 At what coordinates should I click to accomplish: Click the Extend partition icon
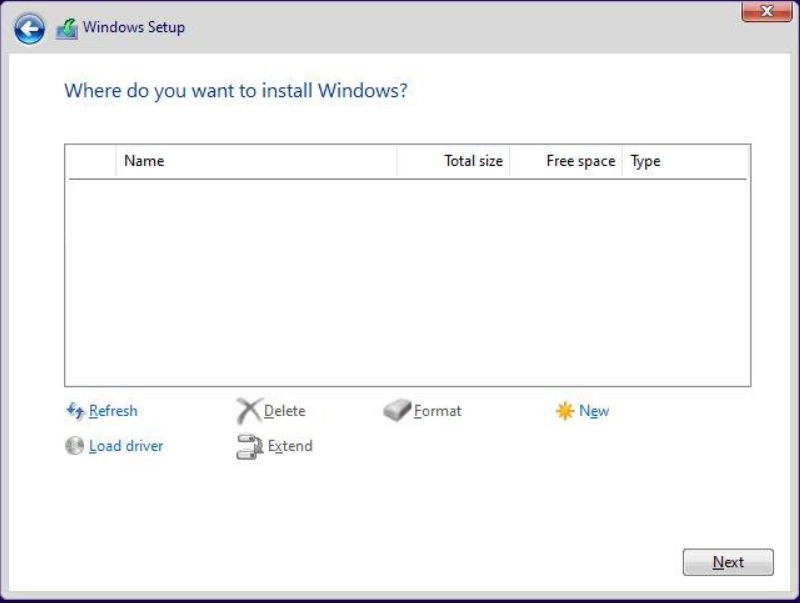point(250,446)
